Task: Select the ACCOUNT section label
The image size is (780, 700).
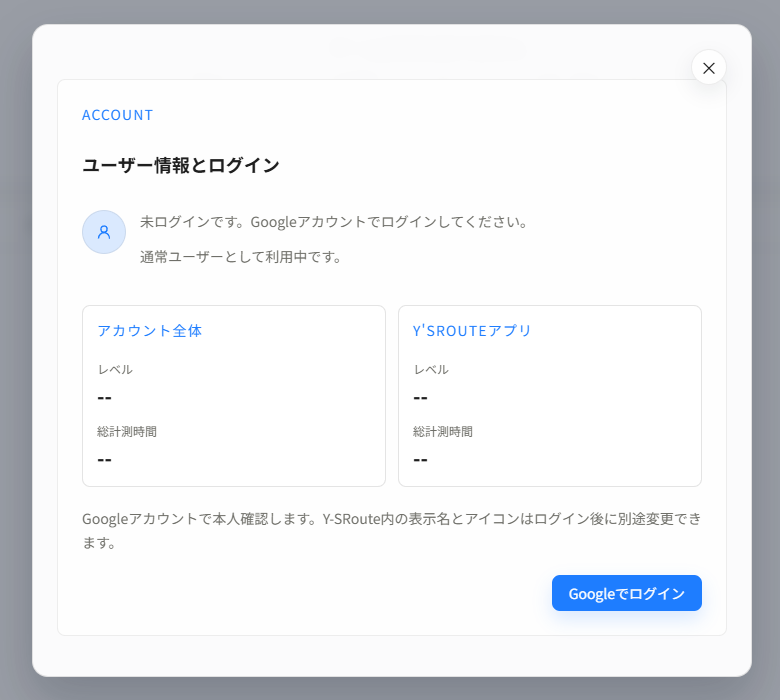Action: [x=117, y=115]
